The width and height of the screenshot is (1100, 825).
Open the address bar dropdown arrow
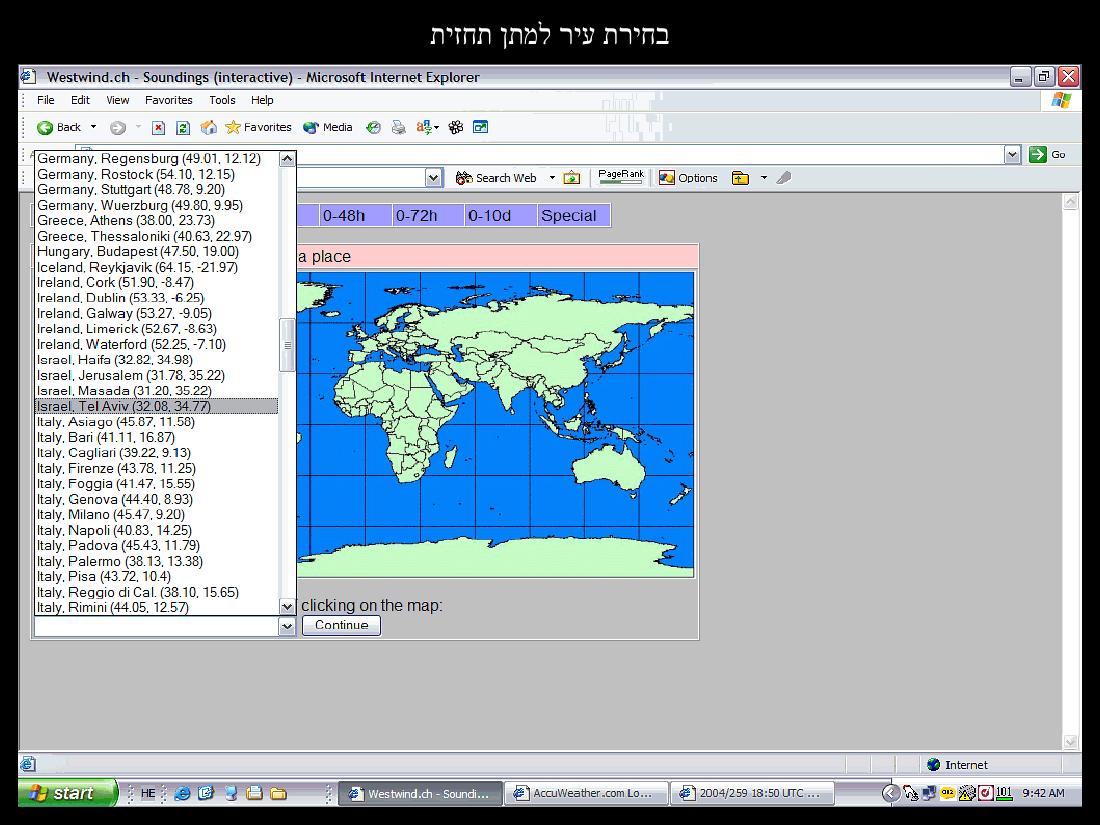click(x=1012, y=155)
